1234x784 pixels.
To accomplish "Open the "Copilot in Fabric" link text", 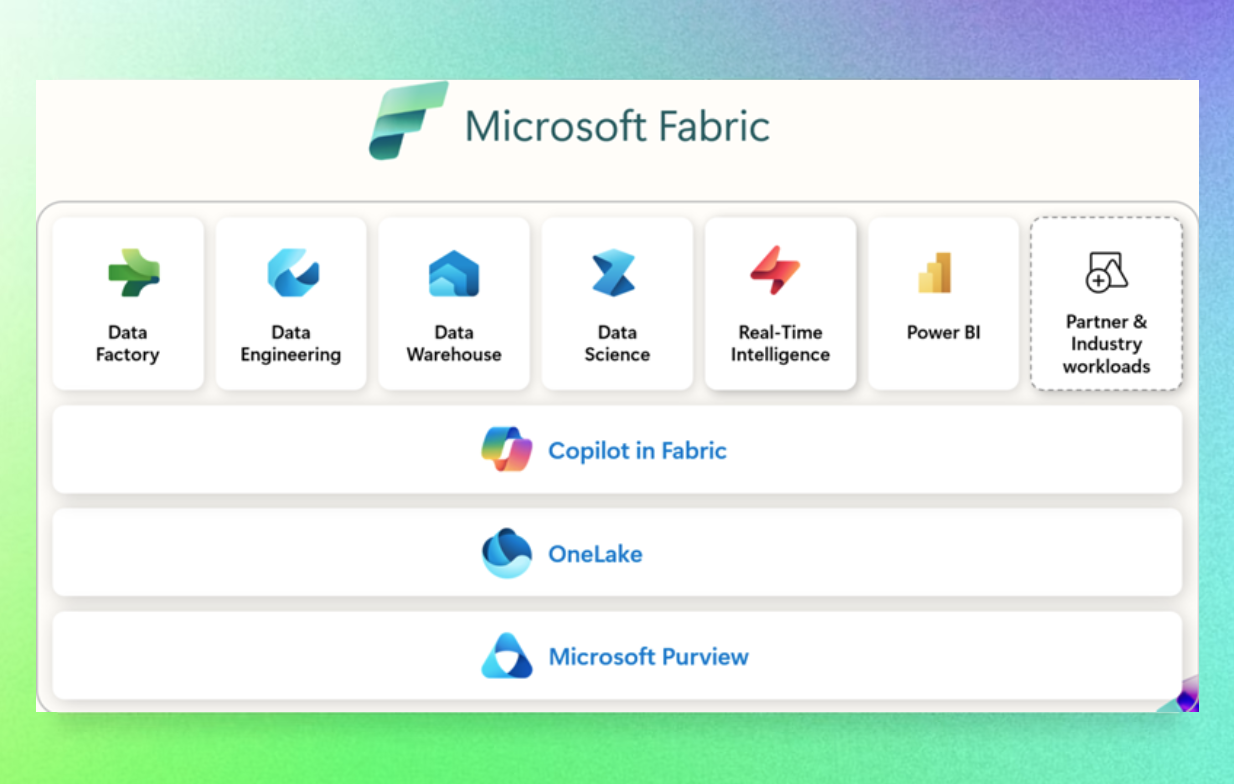I will point(637,450).
